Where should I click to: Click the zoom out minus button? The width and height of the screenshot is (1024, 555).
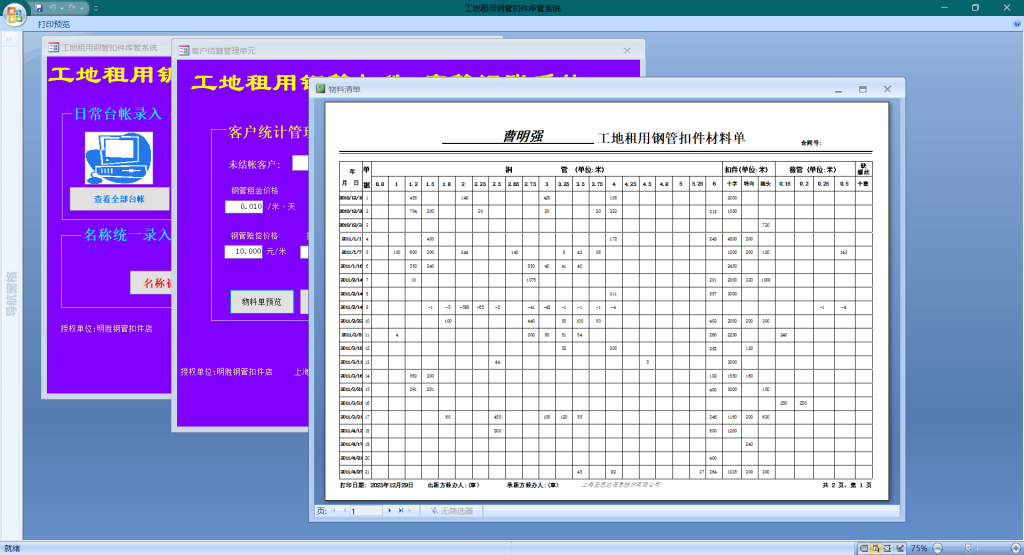tap(937, 548)
